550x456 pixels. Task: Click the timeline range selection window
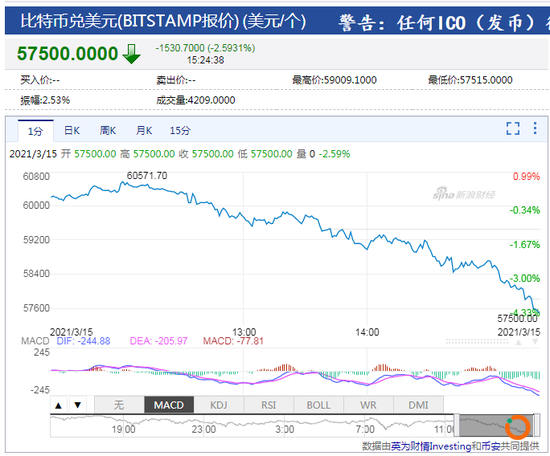pyautogui.click(x=496, y=425)
